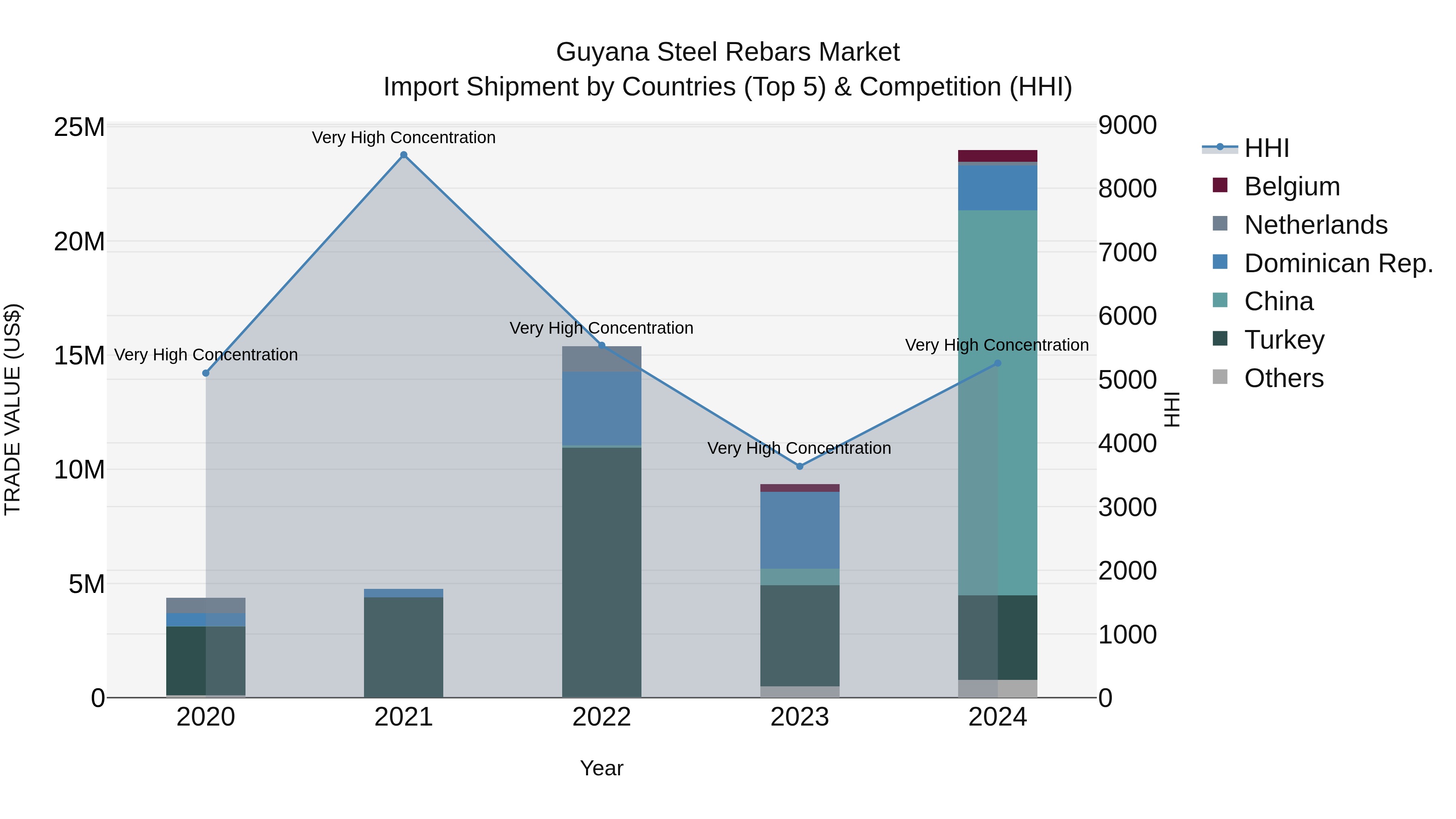Click the 25M left axis tick label
Image resolution: width=1456 pixels, height=819 pixels.
click(x=79, y=128)
